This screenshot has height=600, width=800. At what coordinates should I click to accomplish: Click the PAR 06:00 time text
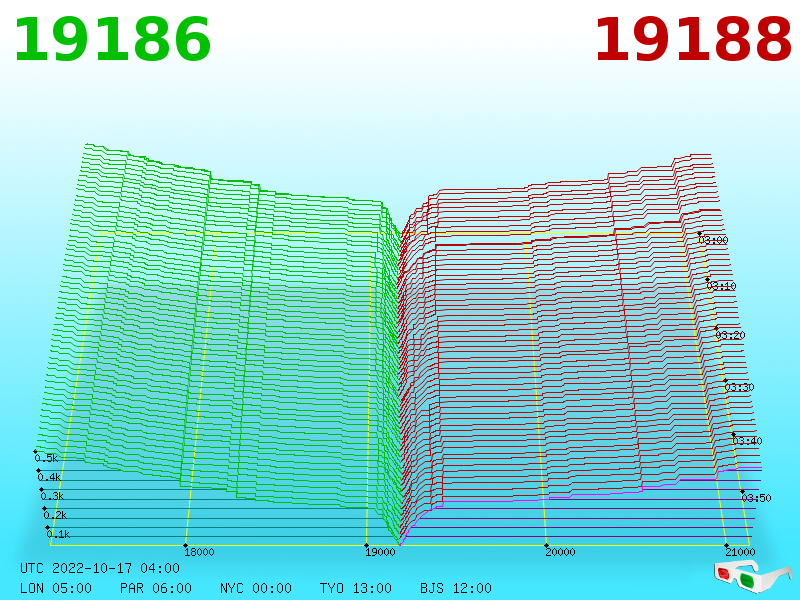(x=156, y=588)
